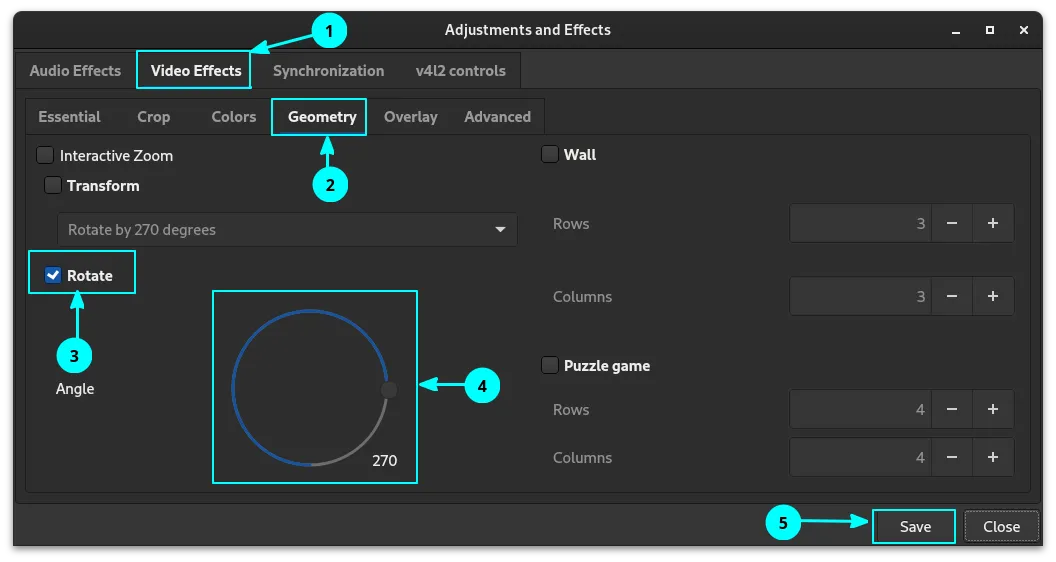Enable the Interactive Zoom checkbox
The height and width of the screenshot is (562, 1056).
point(45,156)
